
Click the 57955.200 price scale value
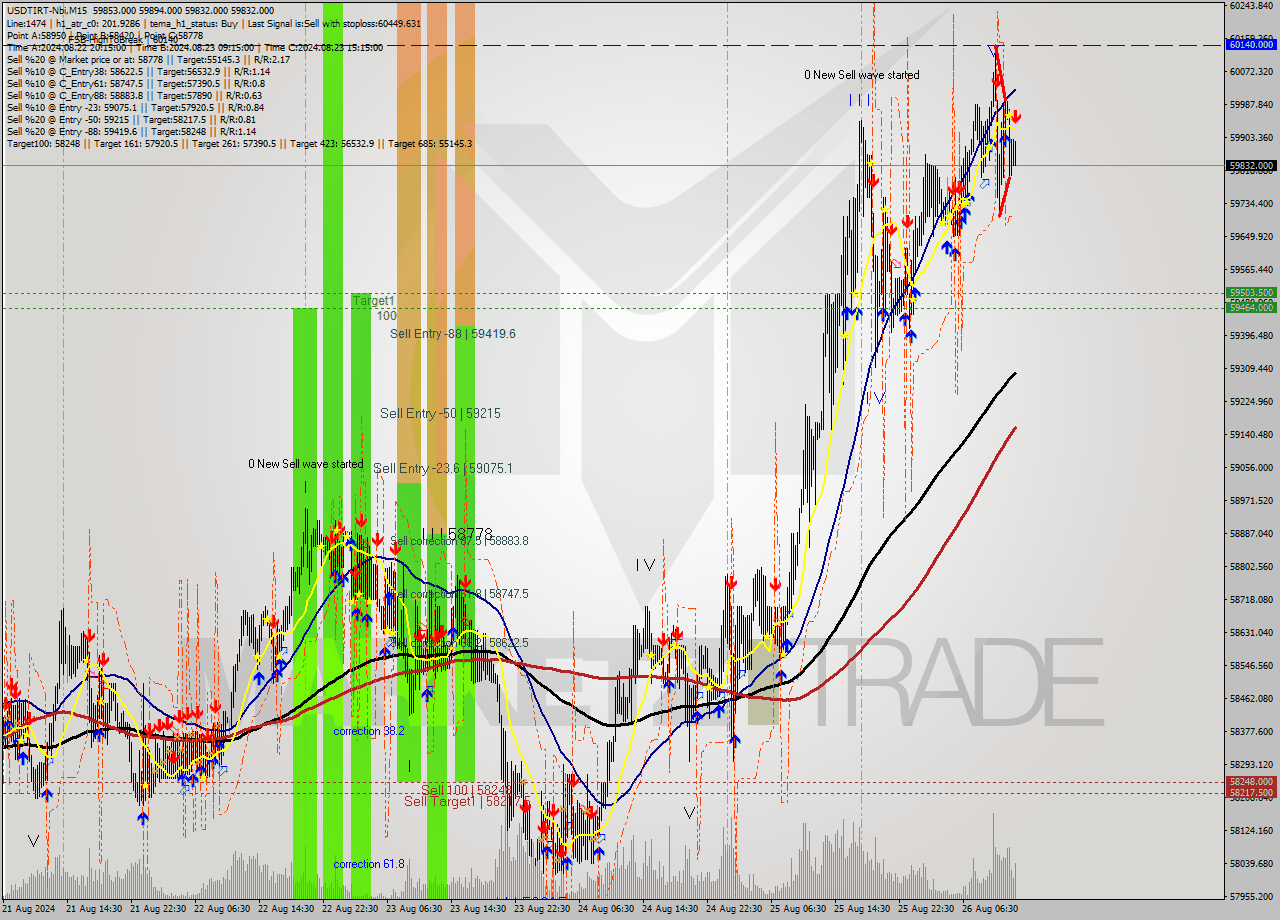1251,897
